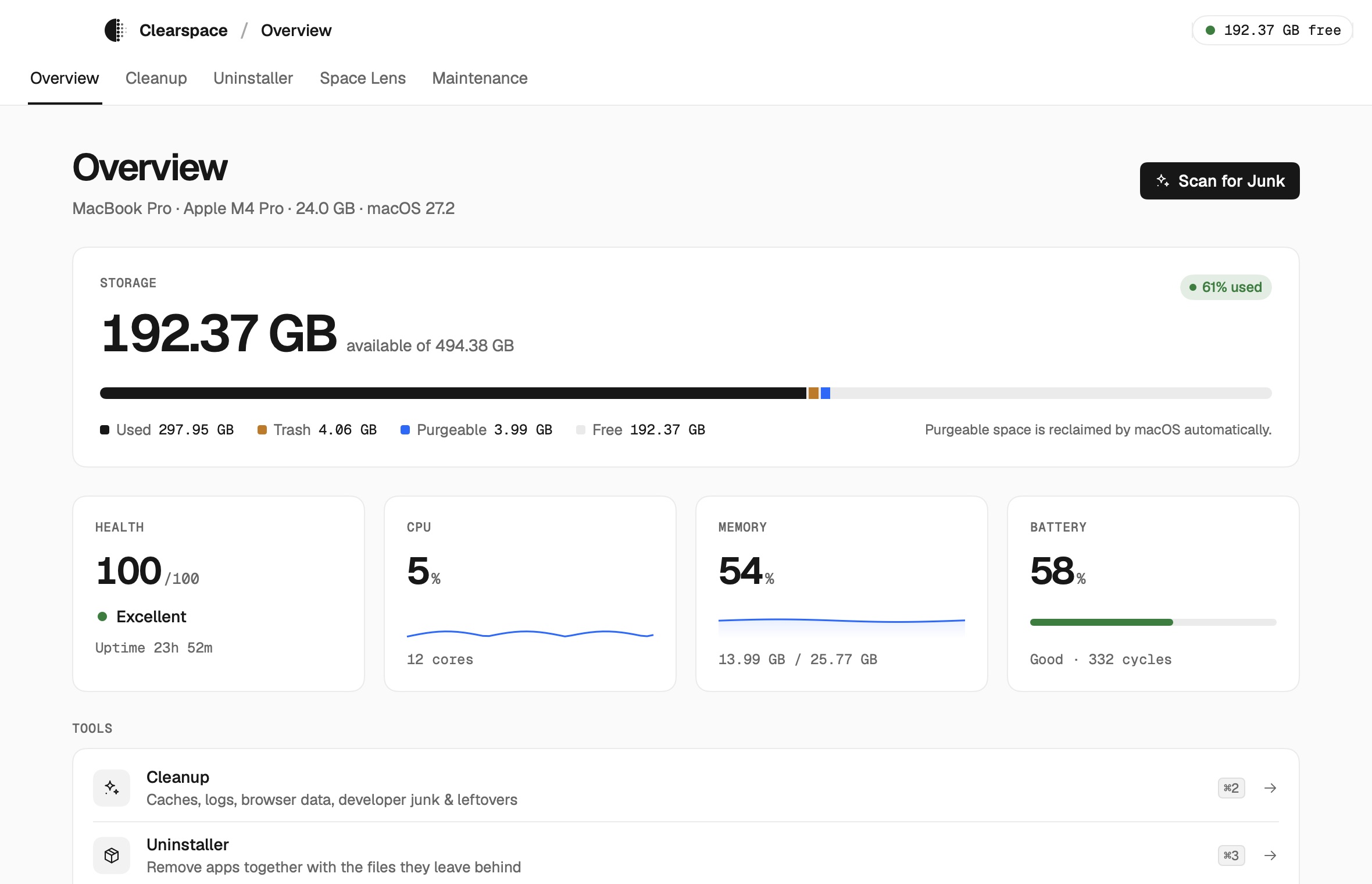Click the 13.99 GB / 25.77 GB text
Image resolution: width=1372 pixels, height=884 pixels.
click(x=798, y=660)
